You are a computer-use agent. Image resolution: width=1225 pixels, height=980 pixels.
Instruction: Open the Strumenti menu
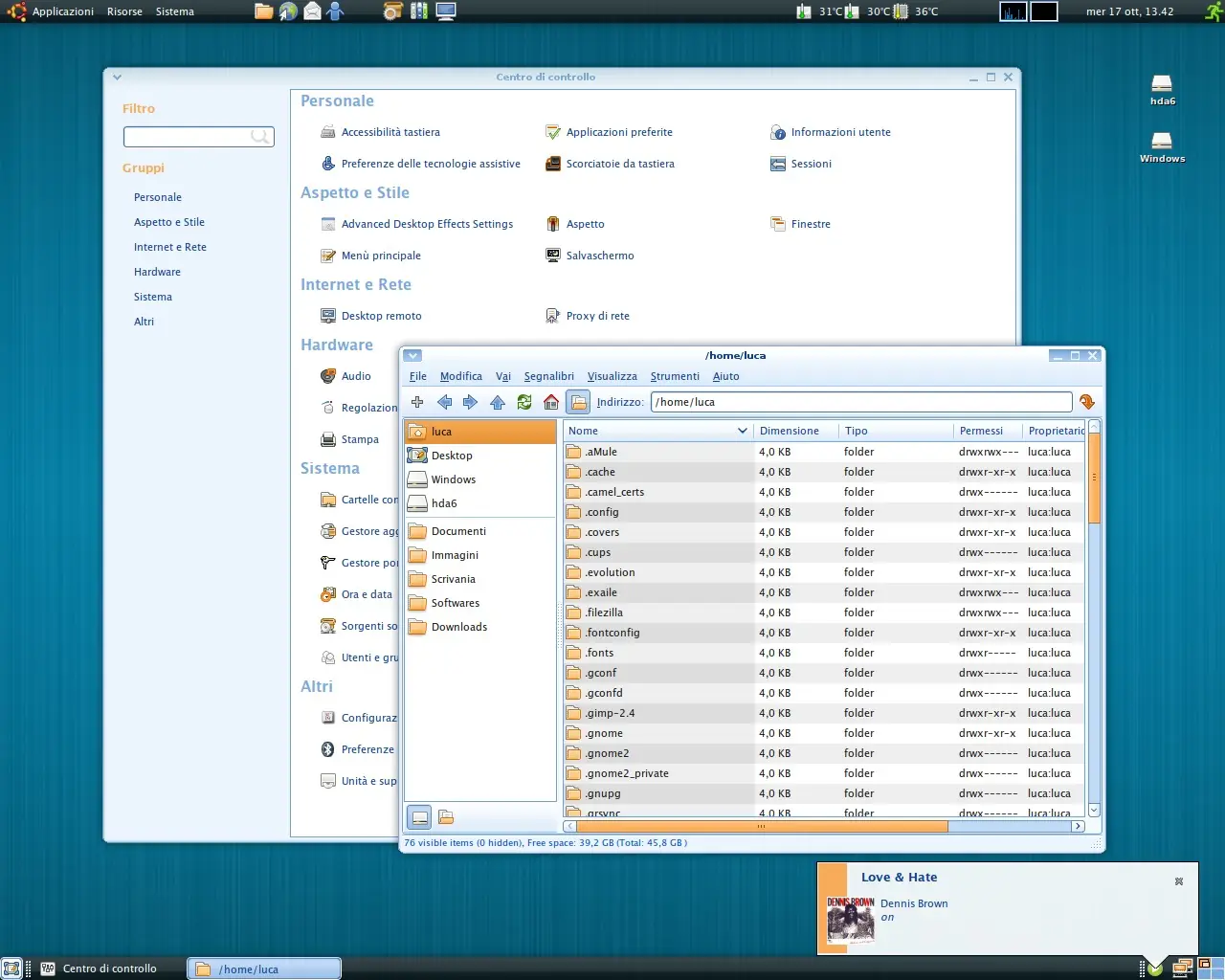click(675, 376)
